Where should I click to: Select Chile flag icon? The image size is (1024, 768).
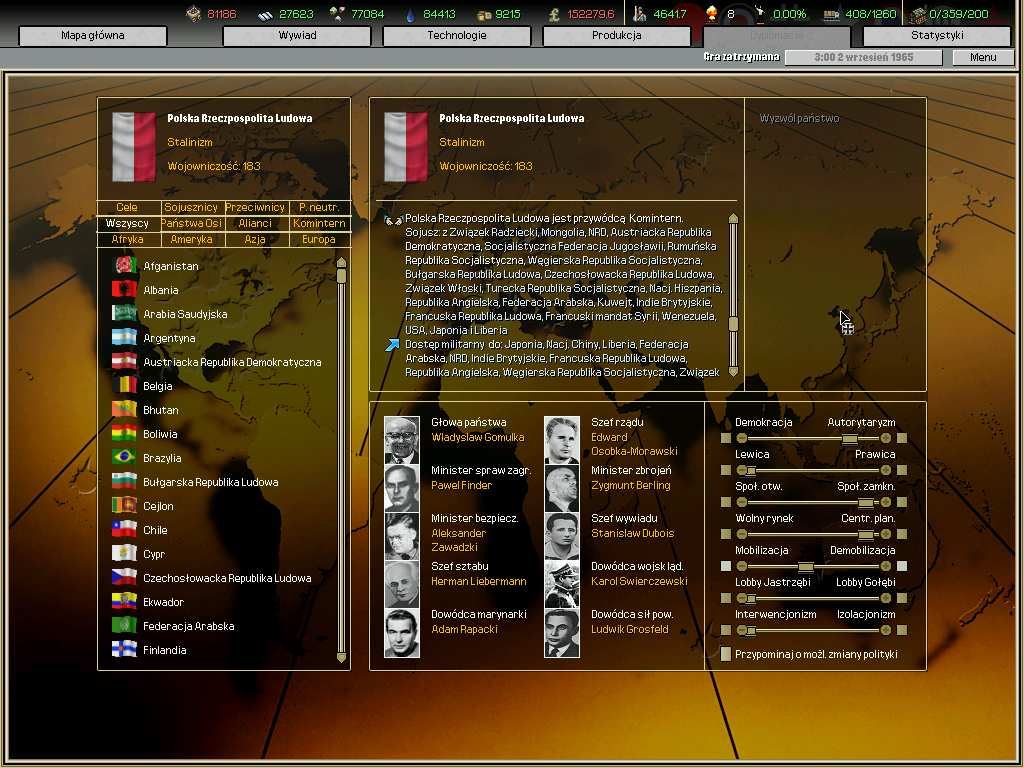point(124,529)
